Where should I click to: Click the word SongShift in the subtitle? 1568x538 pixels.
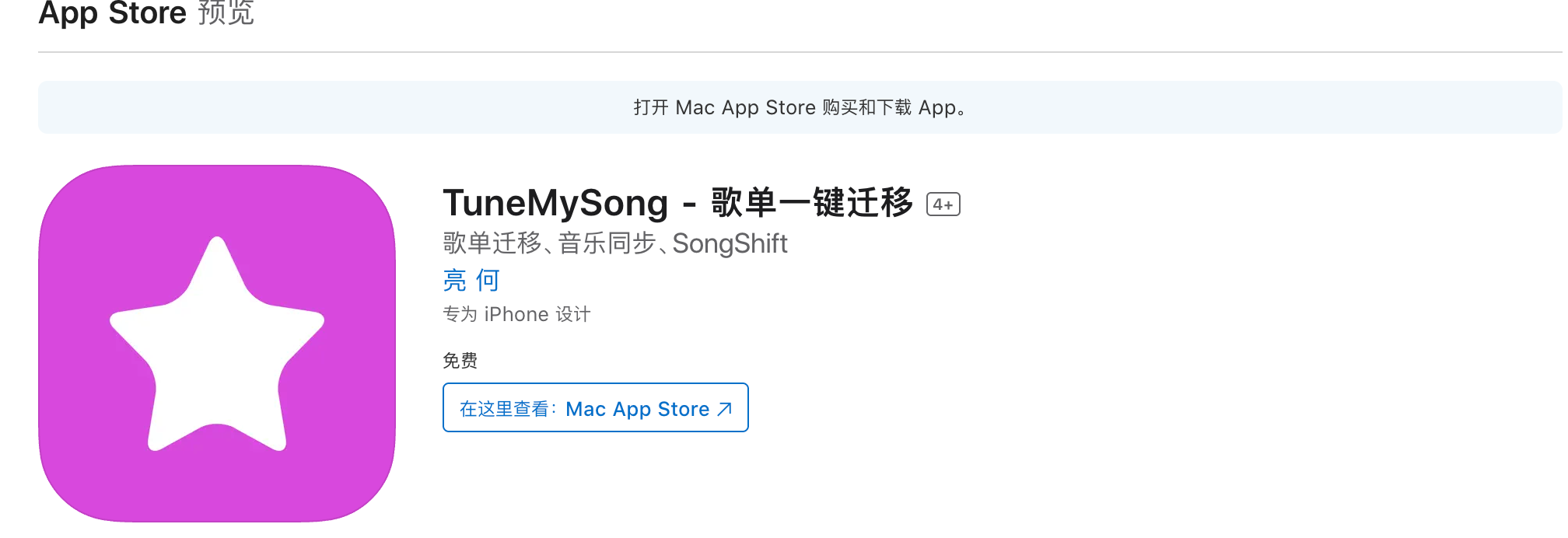[730, 243]
